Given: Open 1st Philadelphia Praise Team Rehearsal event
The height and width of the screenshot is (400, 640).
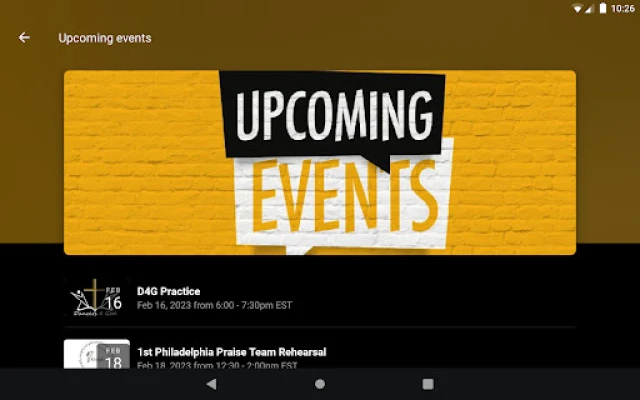Looking at the screenshot, I should click(x=320, y=354).
